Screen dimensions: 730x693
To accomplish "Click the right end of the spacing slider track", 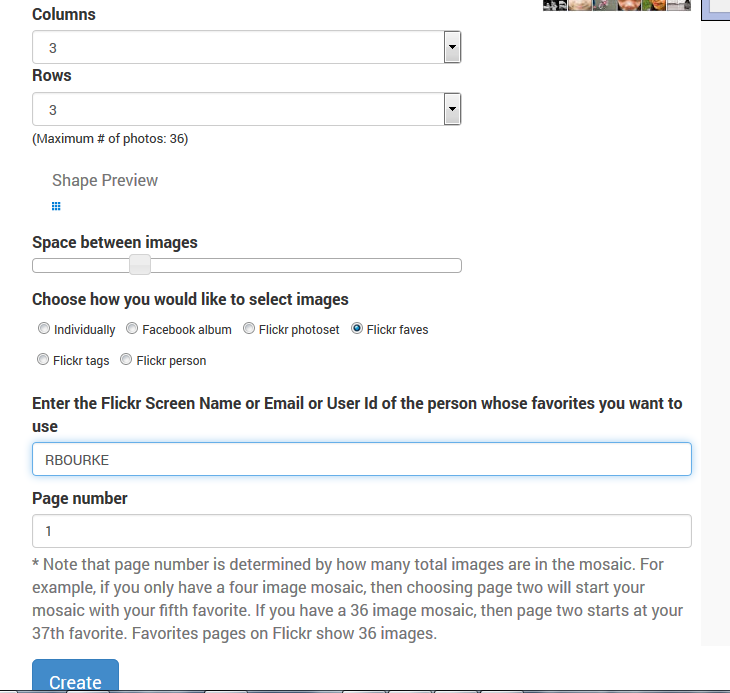I will pos(456,265).
